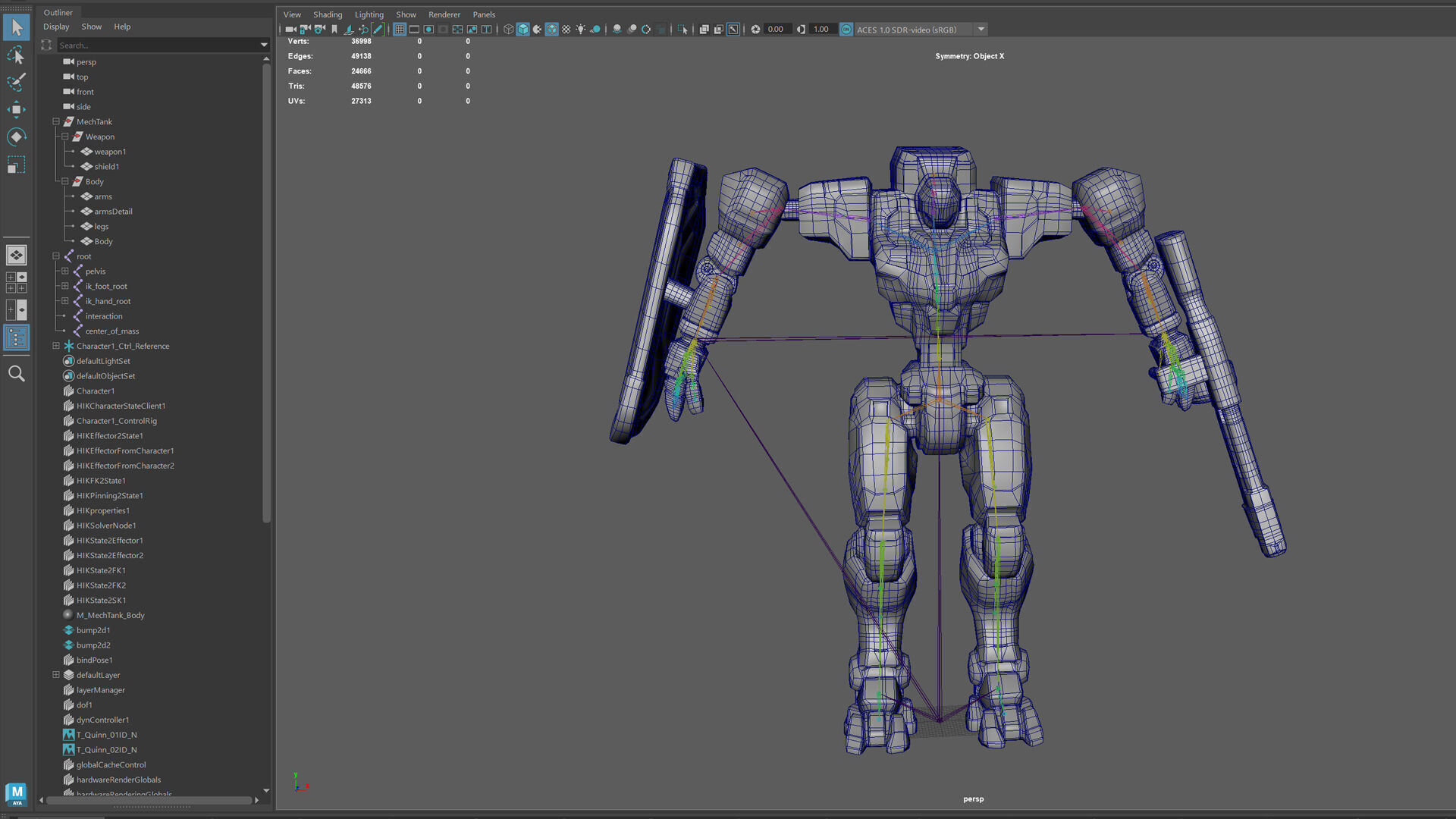Toggle Wireframe on Shaded icon
The image size is (1456, 819).
tap(551, 30)
